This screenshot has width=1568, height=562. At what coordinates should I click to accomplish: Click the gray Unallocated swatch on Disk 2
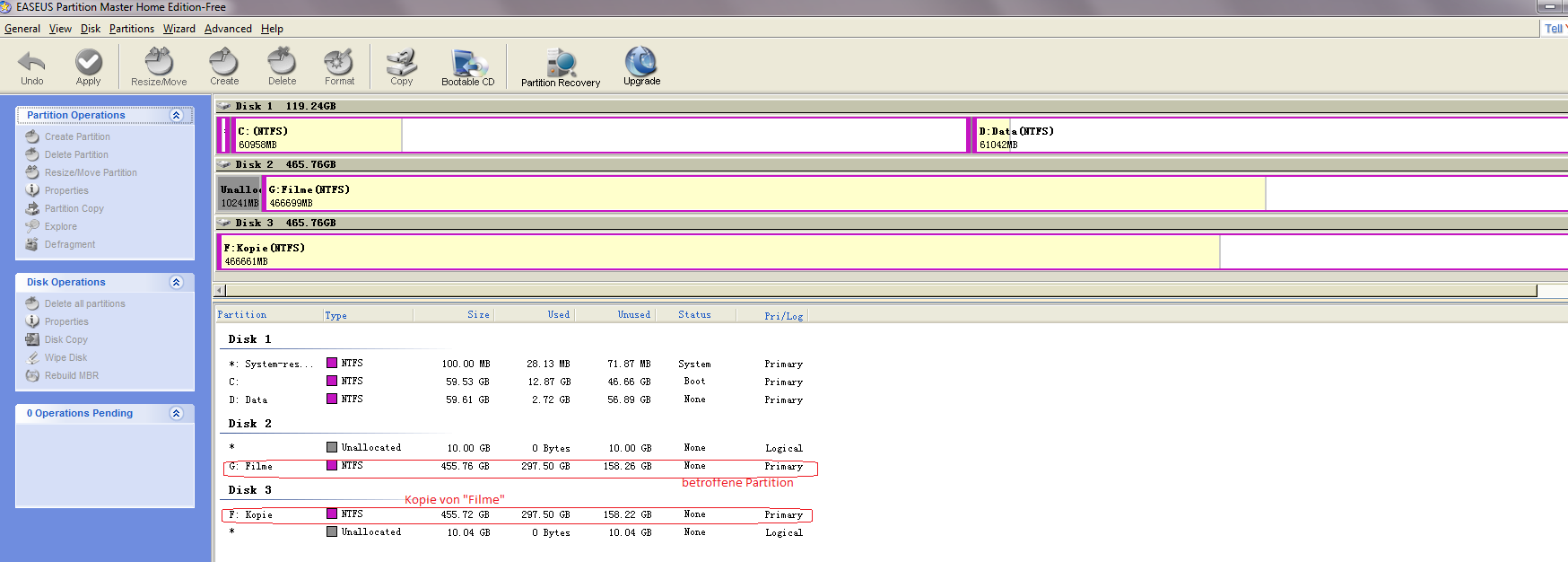(332, 447)
